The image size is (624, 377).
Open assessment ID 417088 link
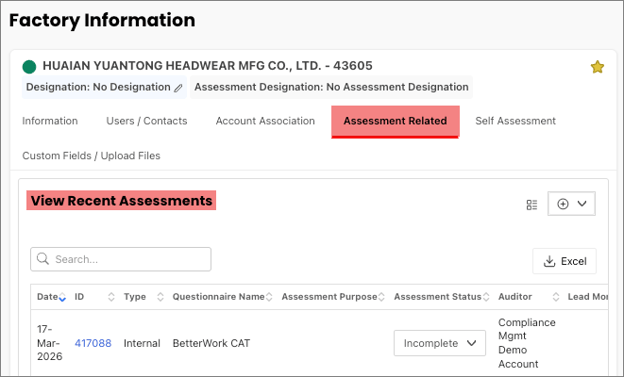93,343
